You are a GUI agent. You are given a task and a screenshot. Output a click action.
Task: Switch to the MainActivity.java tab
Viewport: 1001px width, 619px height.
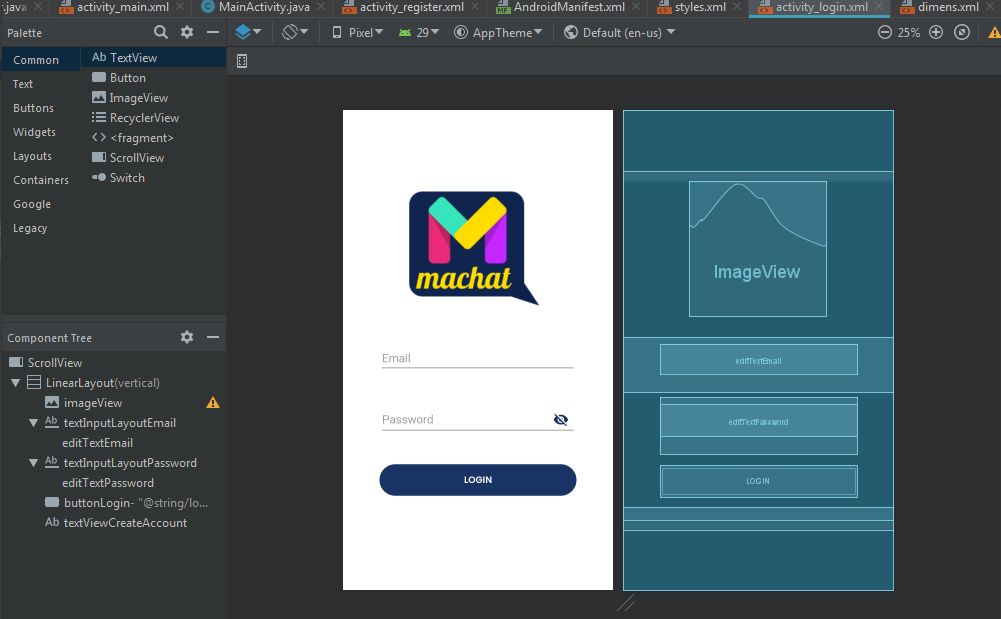tap(262, 7)
